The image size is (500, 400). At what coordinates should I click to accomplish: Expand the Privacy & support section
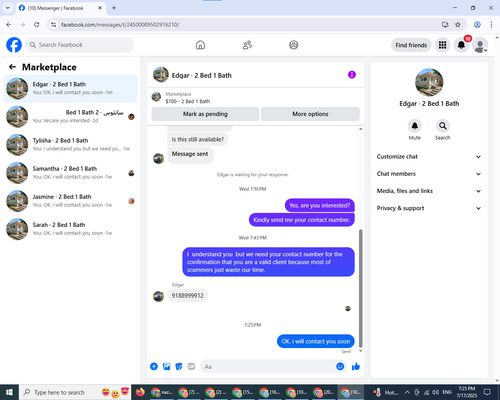point(429,208)
